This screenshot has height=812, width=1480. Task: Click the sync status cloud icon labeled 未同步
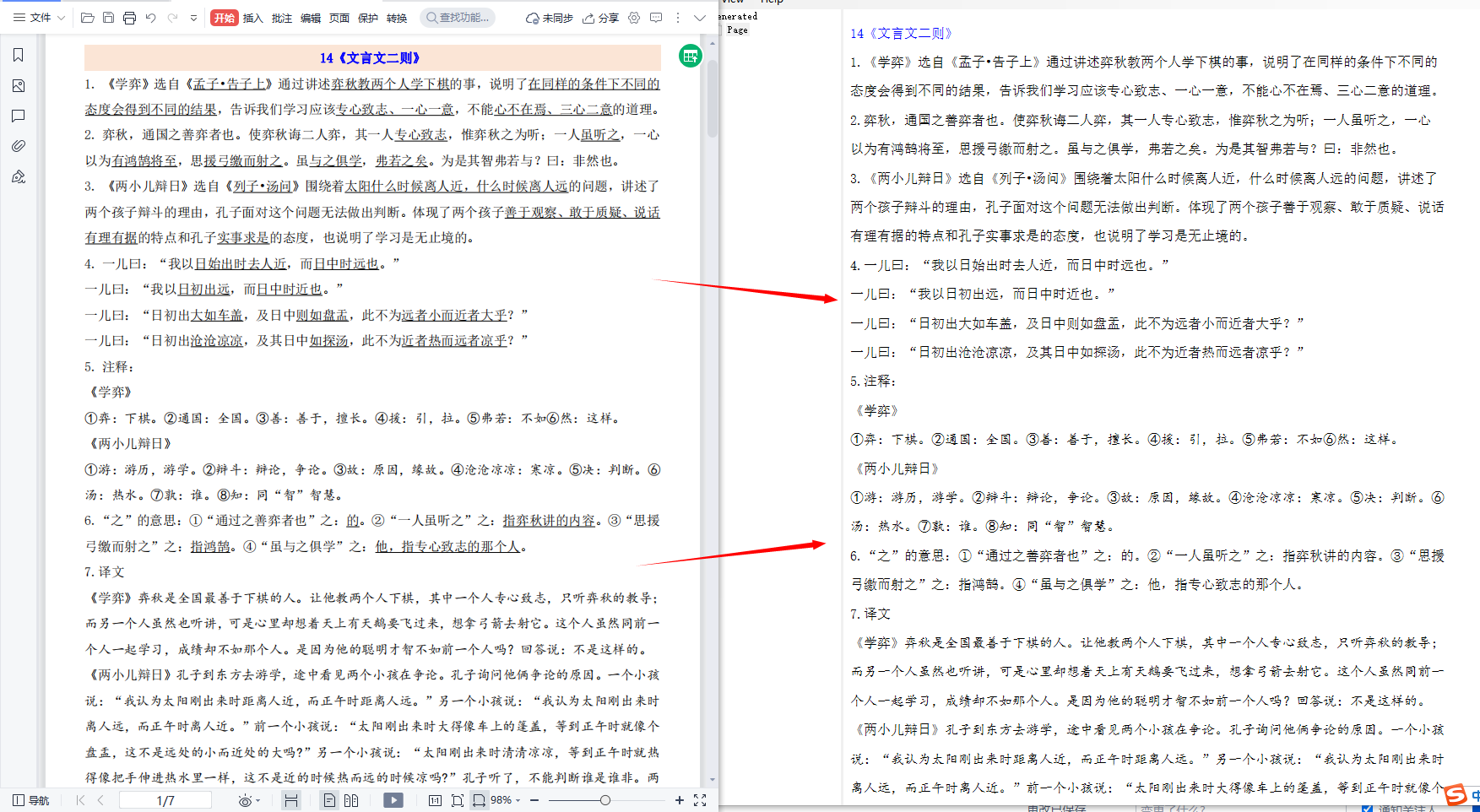click(x=549, y=17)
